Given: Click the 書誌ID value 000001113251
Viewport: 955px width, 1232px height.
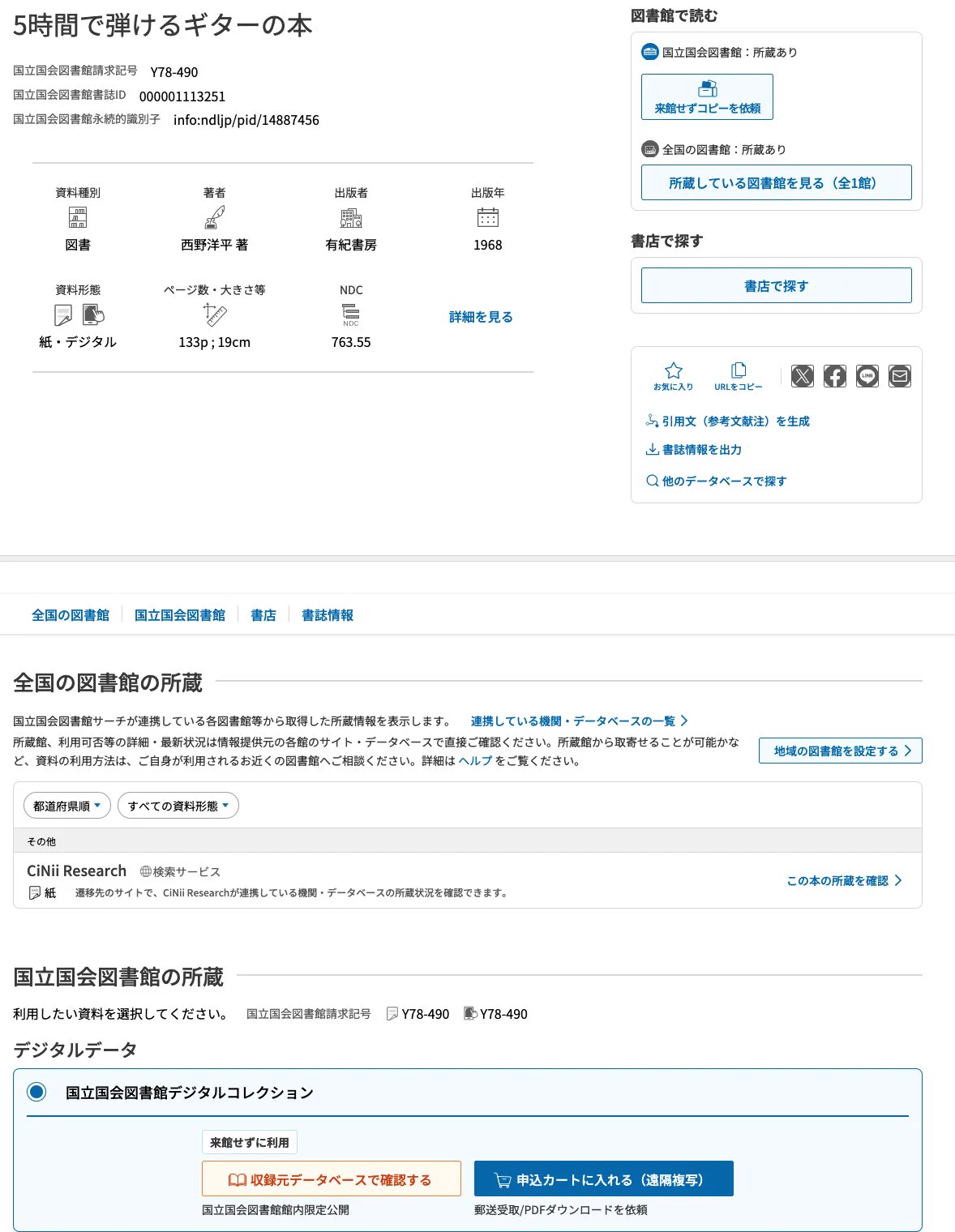Looking at the screenshot, I should pyautogui.click(x=182, y=96).
